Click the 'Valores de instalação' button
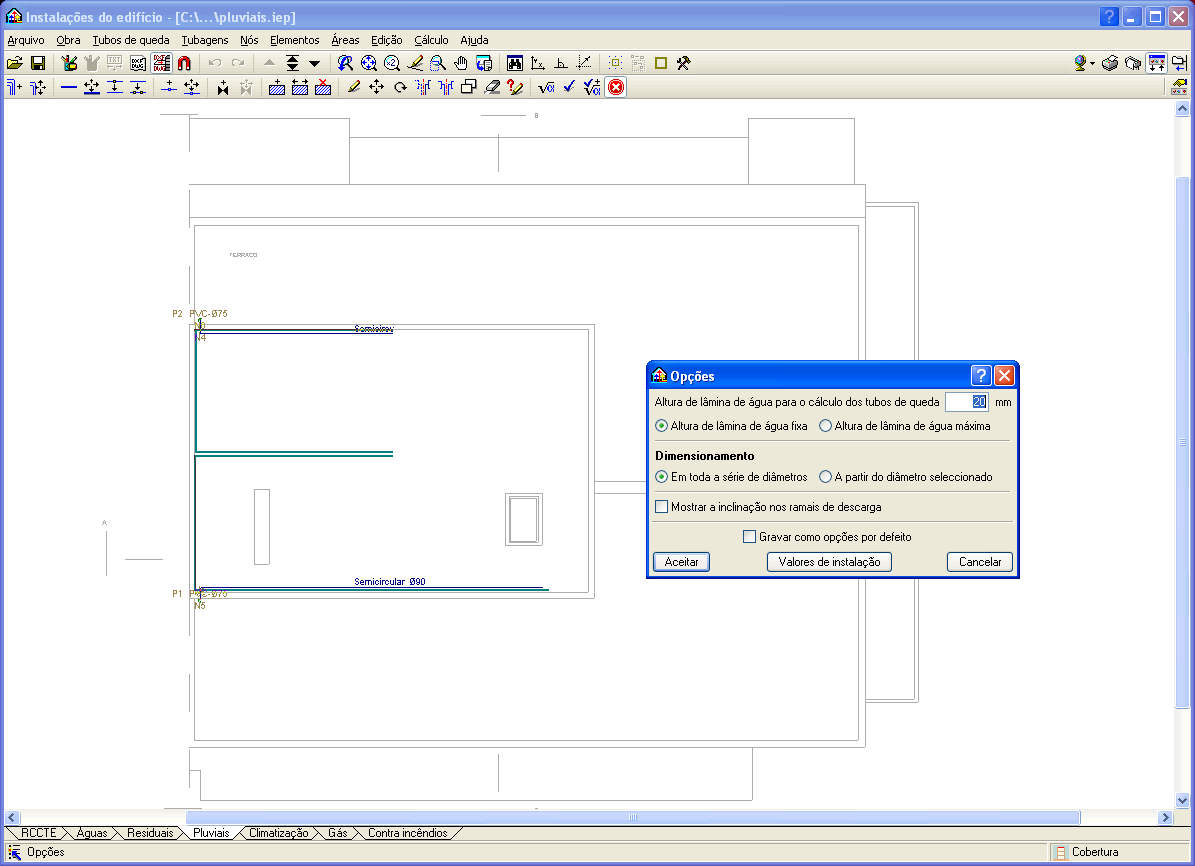The image size is (1195, 866). (x=829, y=562)
